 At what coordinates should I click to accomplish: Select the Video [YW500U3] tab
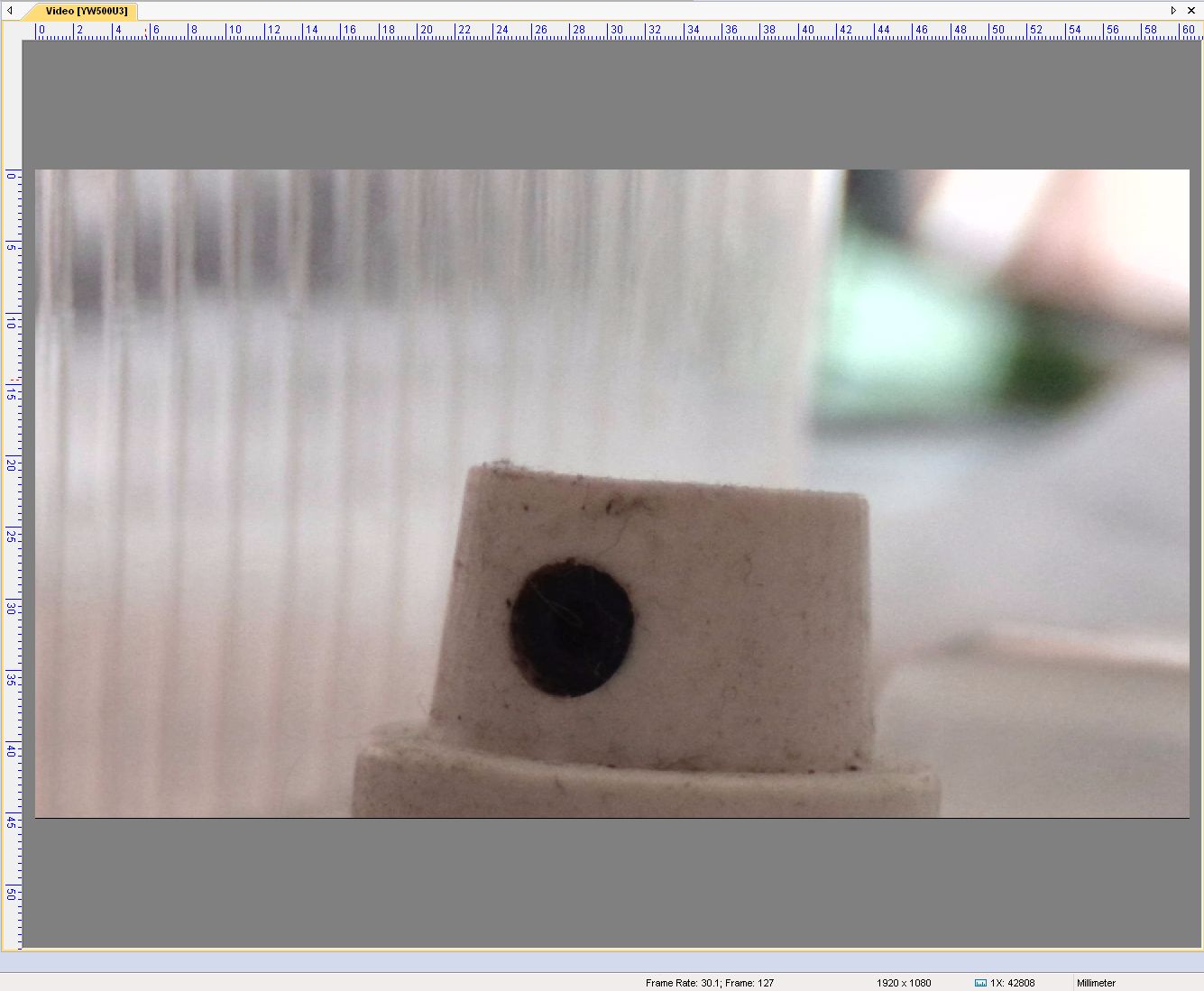click(86, 11)
